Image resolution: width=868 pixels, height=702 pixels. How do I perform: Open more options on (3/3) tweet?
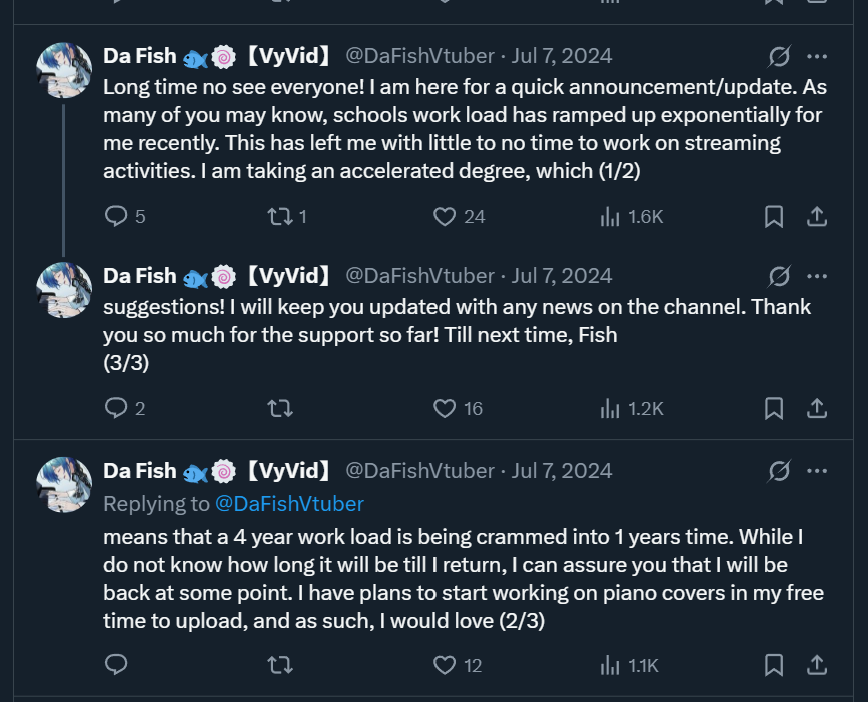(817, 276)
